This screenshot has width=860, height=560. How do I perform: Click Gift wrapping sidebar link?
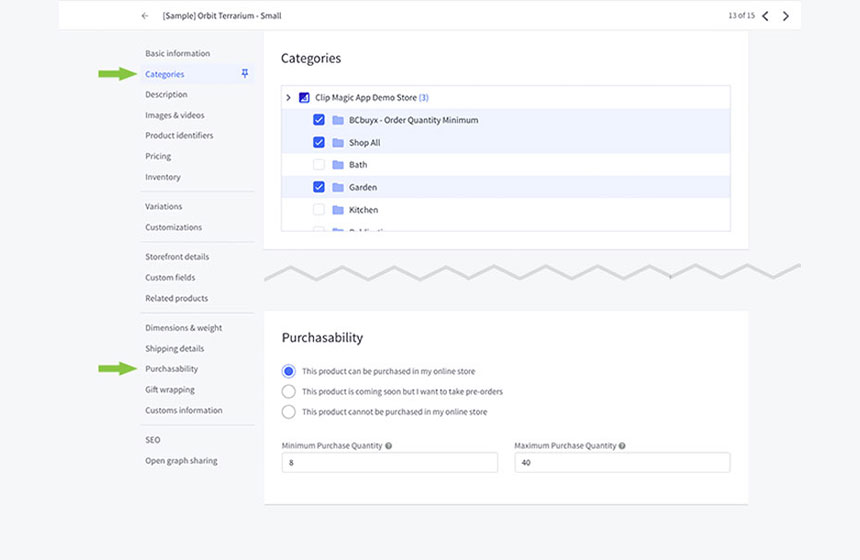click(x=170, y=390)
